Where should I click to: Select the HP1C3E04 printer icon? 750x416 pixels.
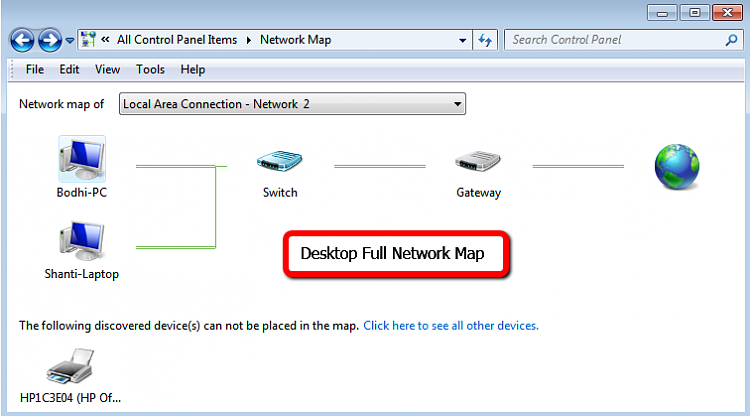(70, 366)
